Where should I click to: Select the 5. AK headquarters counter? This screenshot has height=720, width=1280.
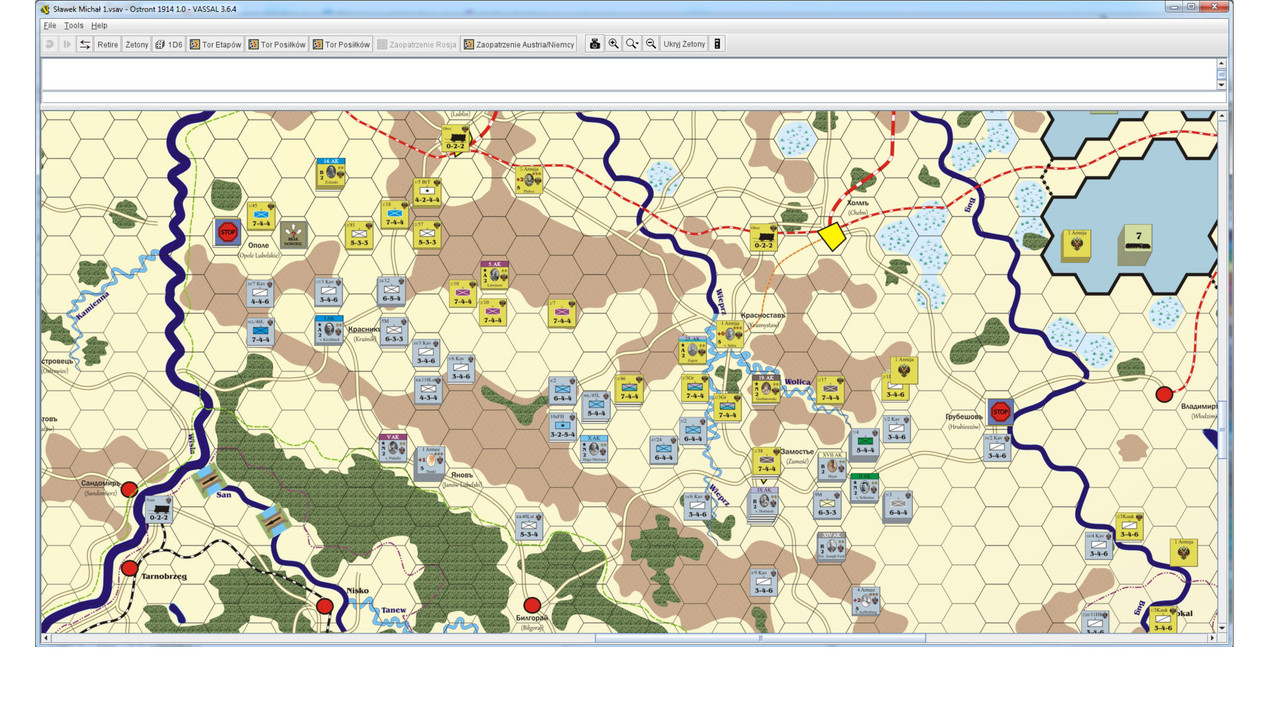tap(494, 275)
